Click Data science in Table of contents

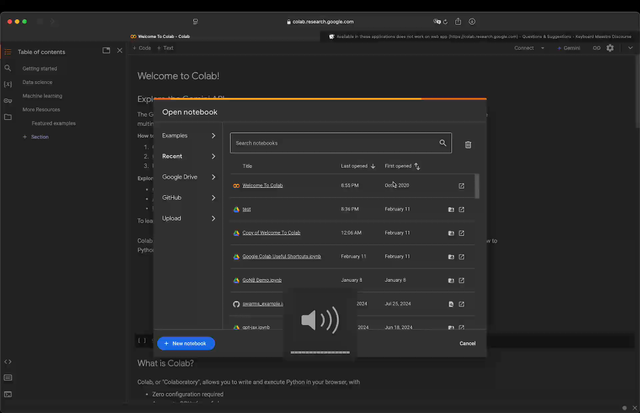[37, 82]
